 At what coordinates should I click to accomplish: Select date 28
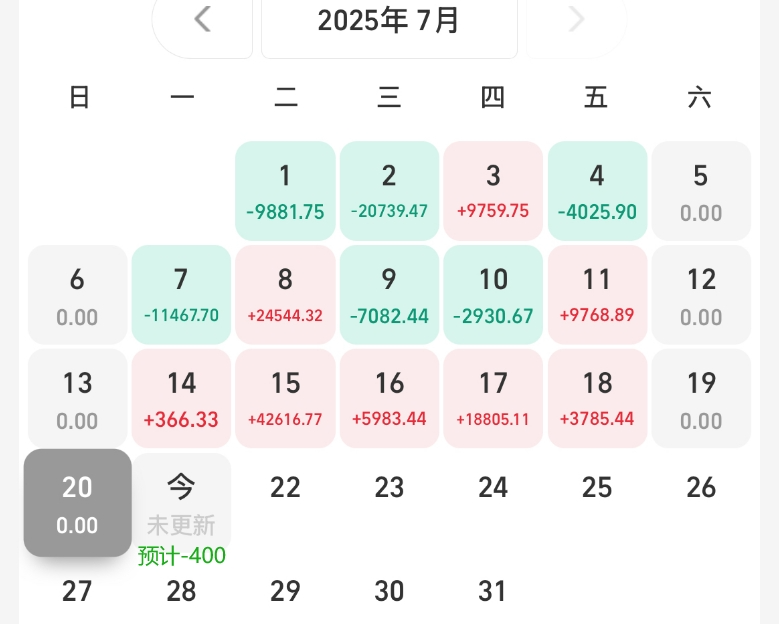(181, 591)
